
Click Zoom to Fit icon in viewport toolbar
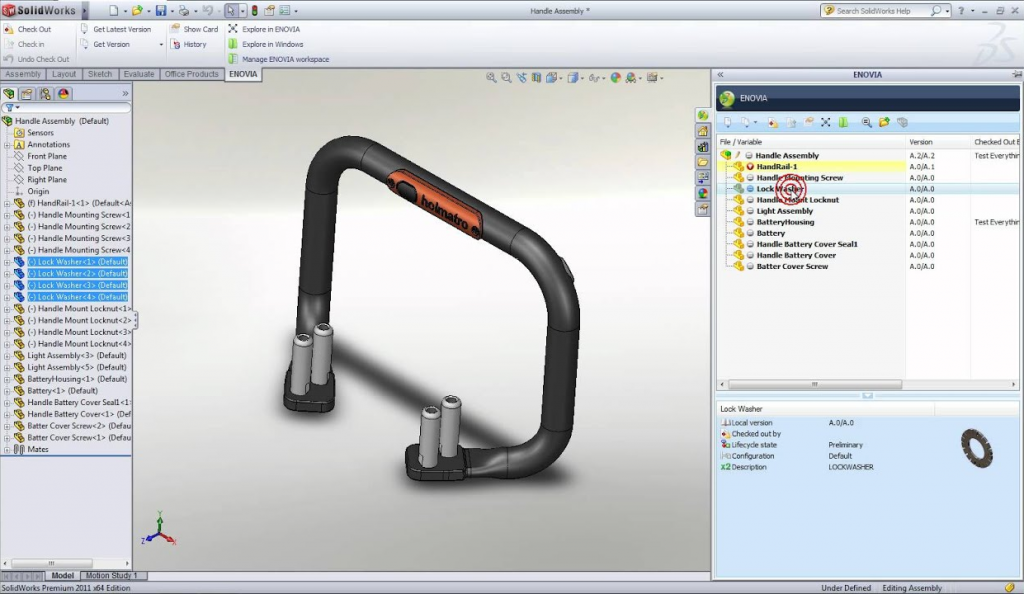point(491,77)
